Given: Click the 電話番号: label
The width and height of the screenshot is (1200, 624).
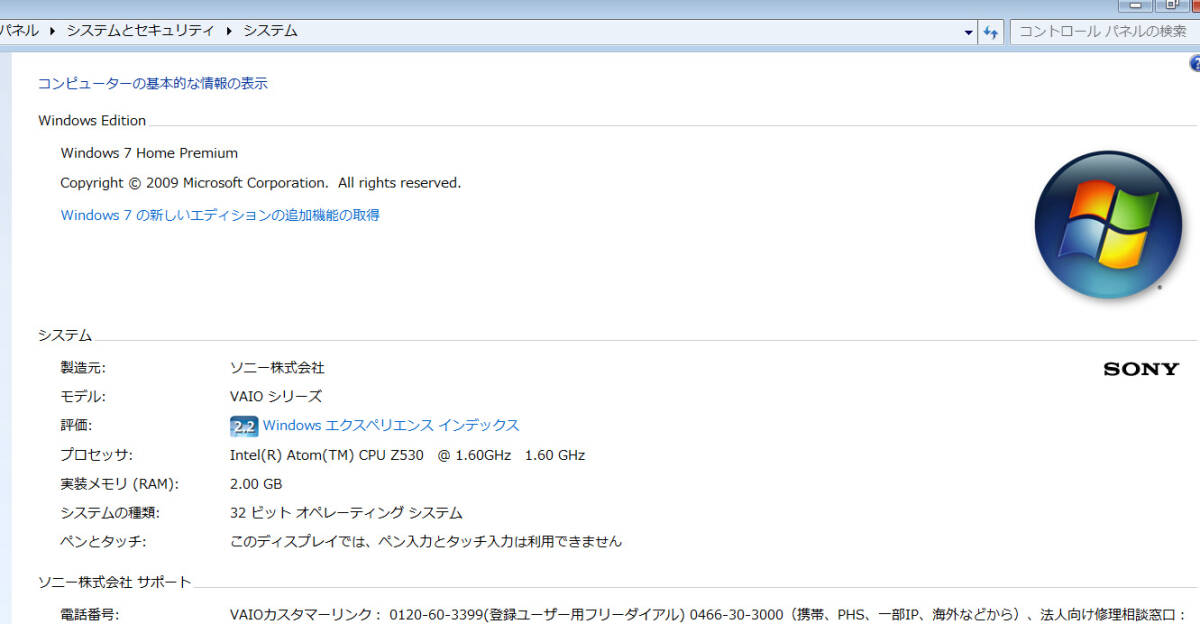Looking at the screenshot, I should 89,615.
